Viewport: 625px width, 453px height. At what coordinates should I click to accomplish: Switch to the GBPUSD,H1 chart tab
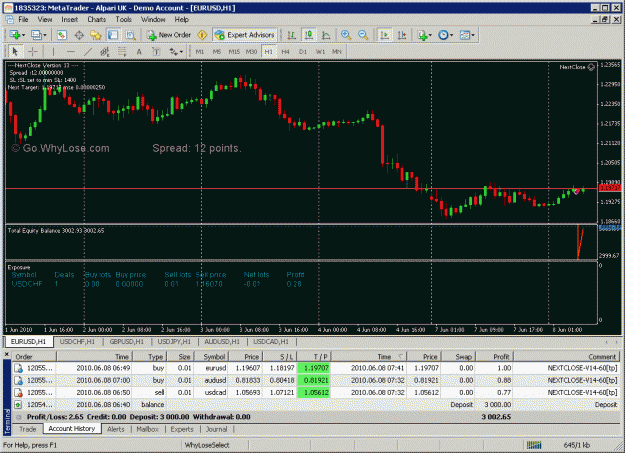click(126, 342)
